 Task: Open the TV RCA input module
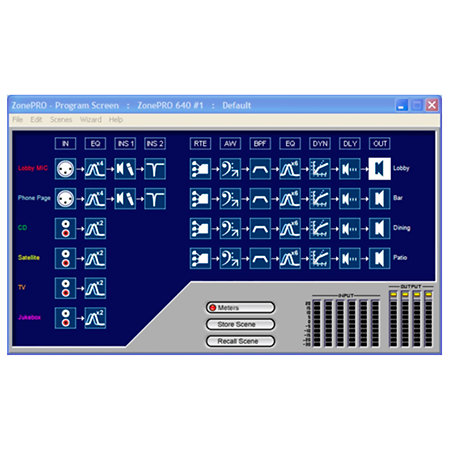click(65, 288)
